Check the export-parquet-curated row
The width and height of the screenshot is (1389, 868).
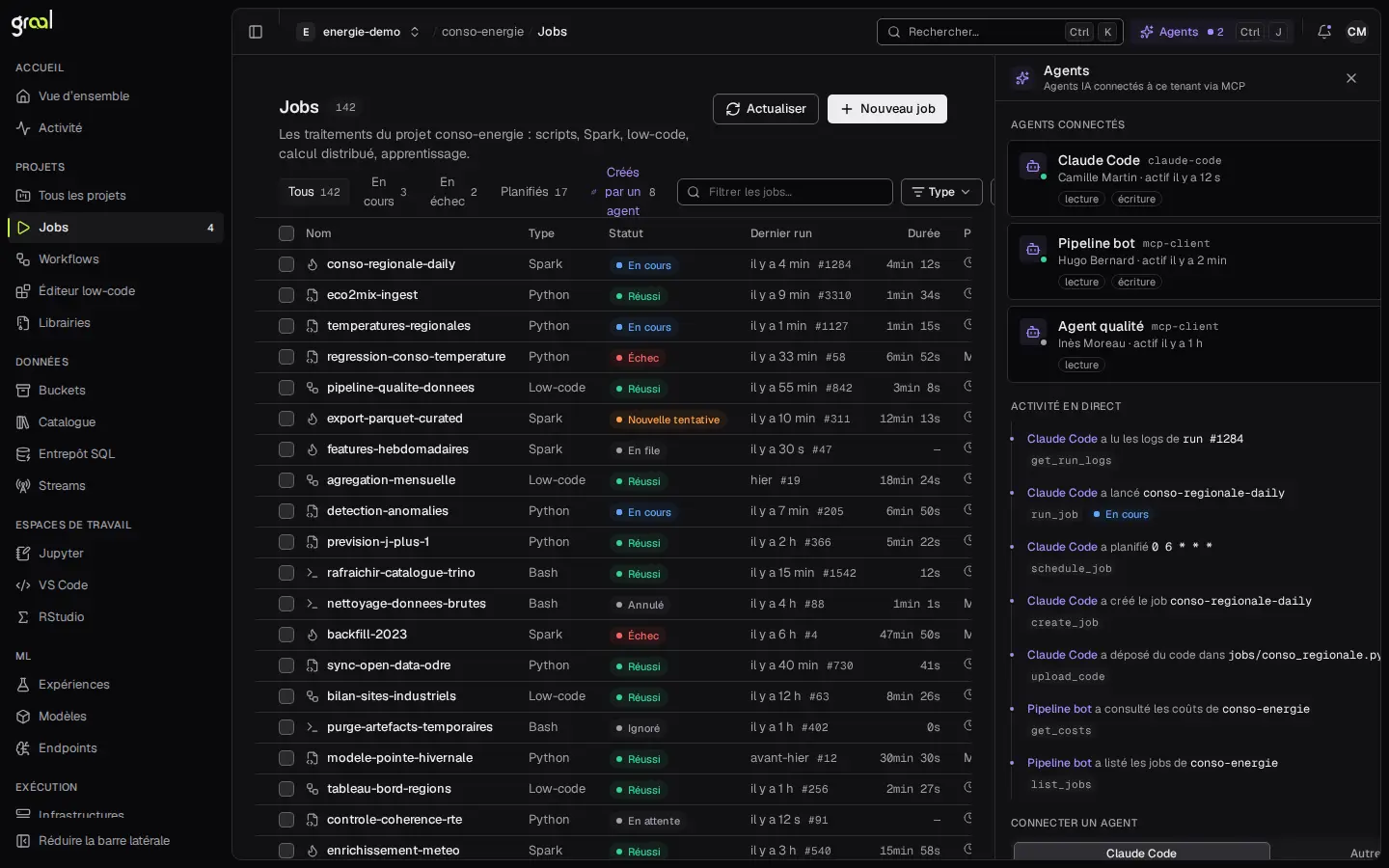(x=286, y=419)
